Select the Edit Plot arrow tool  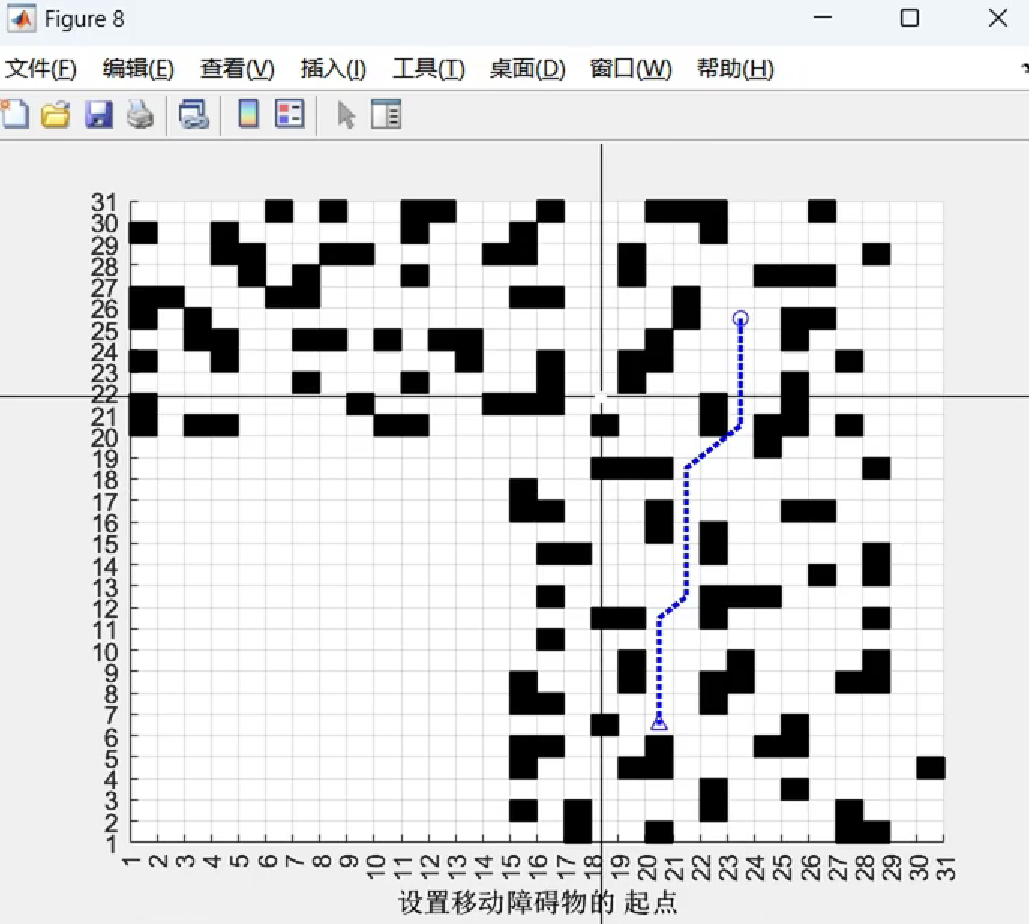pos(346,115)
